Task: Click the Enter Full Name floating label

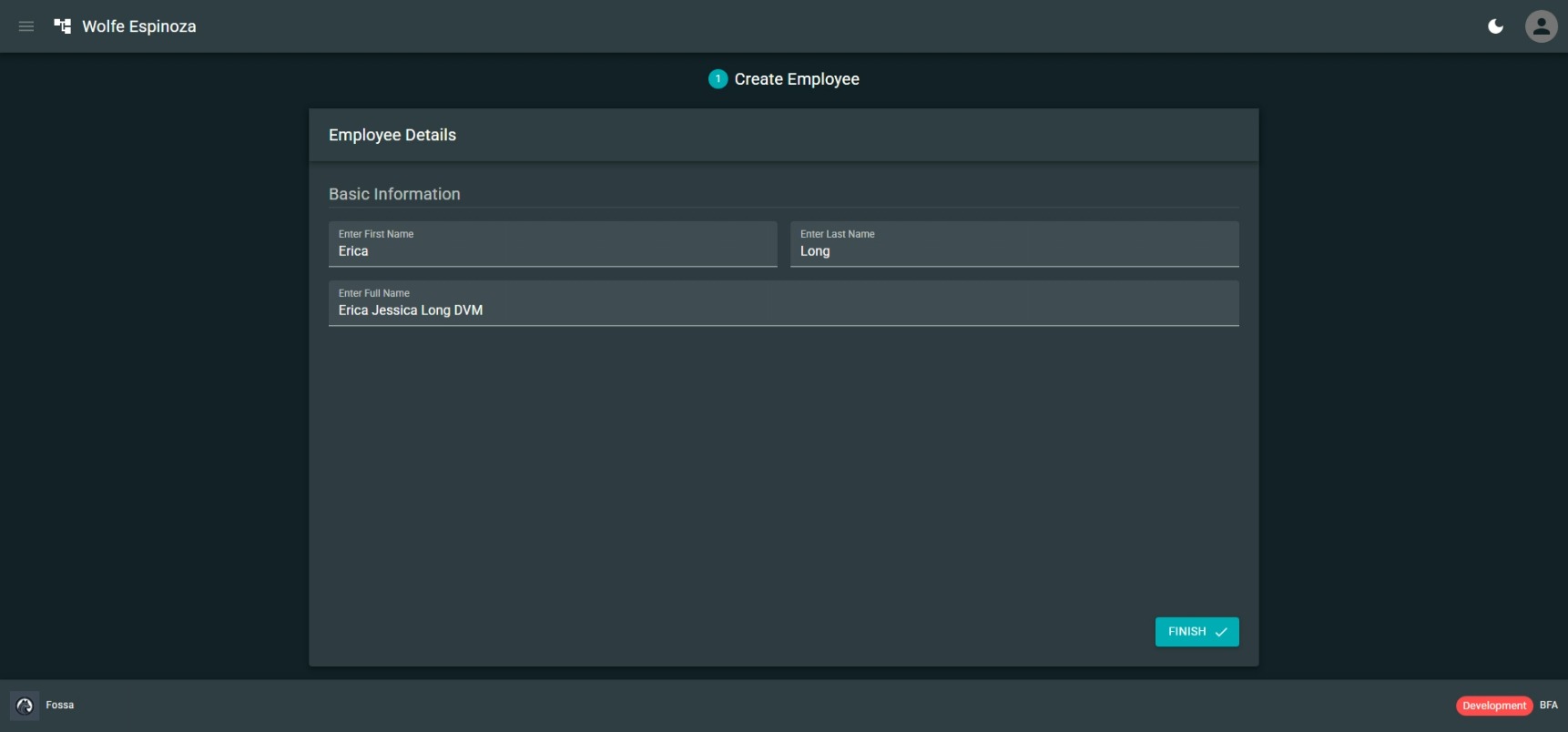Action: click(x=374, y=293)
